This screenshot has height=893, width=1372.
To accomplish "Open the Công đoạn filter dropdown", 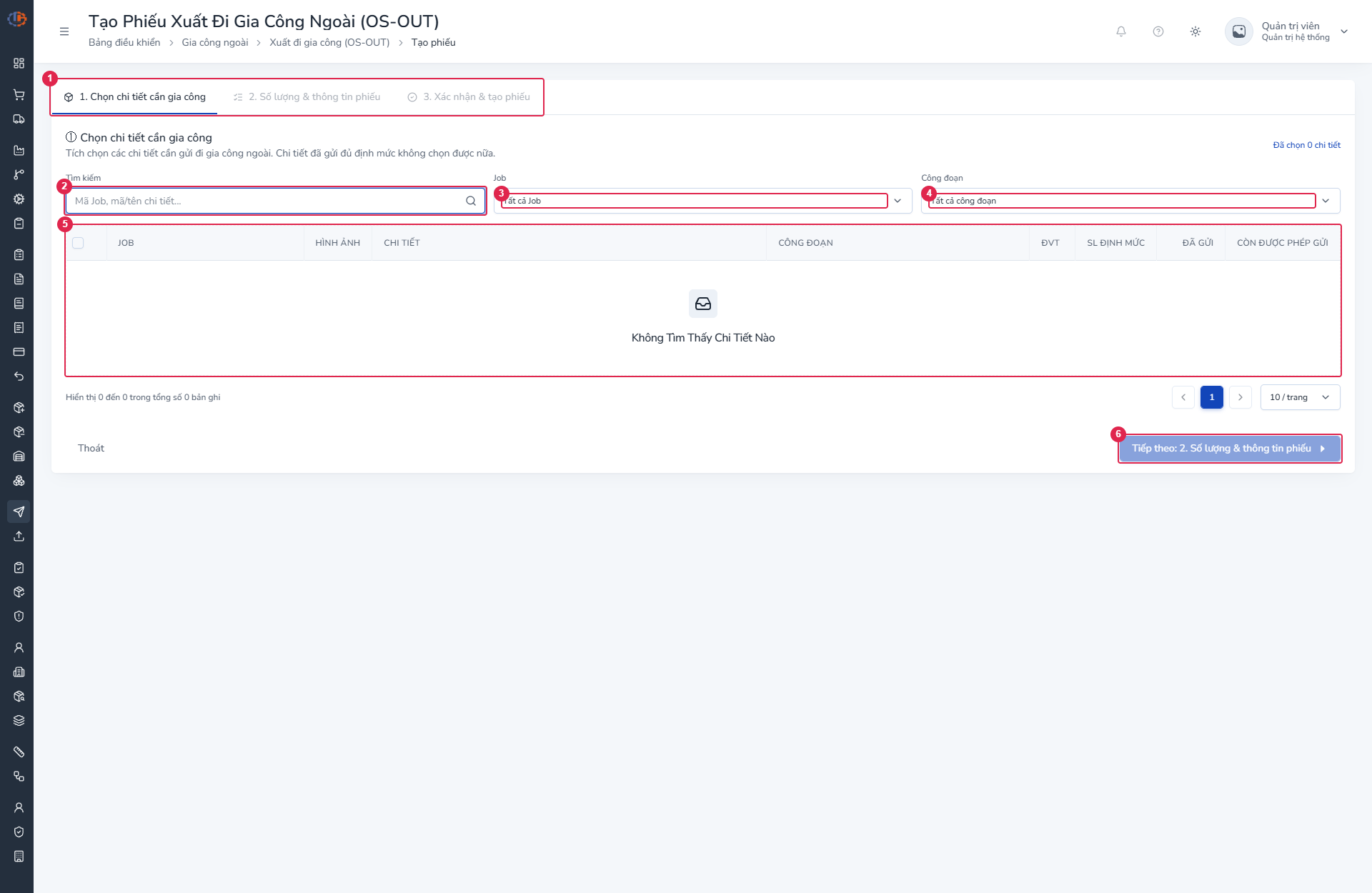I will (1130, 201).
